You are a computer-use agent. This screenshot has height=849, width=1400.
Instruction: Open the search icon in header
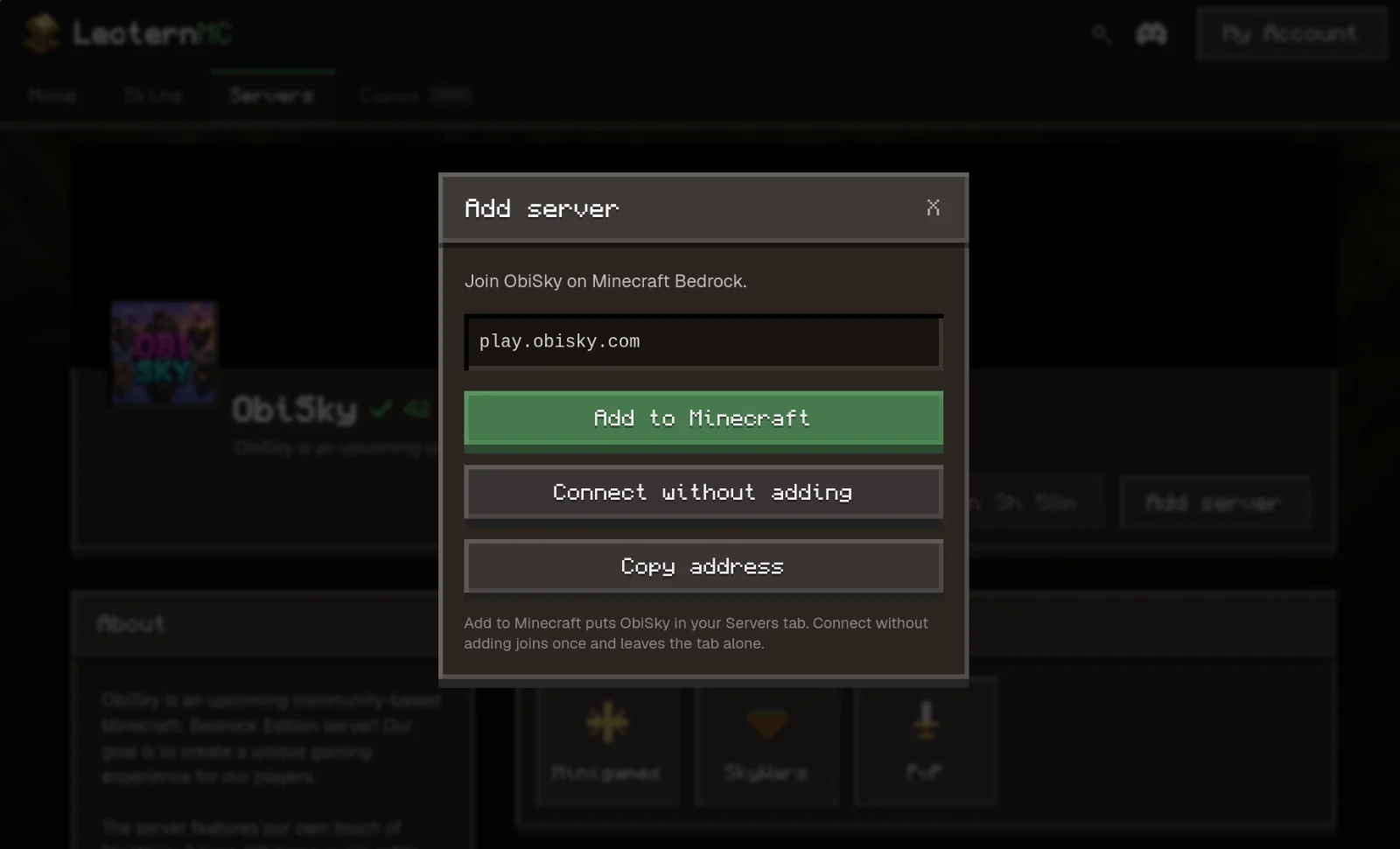(x=1101, y=34)
